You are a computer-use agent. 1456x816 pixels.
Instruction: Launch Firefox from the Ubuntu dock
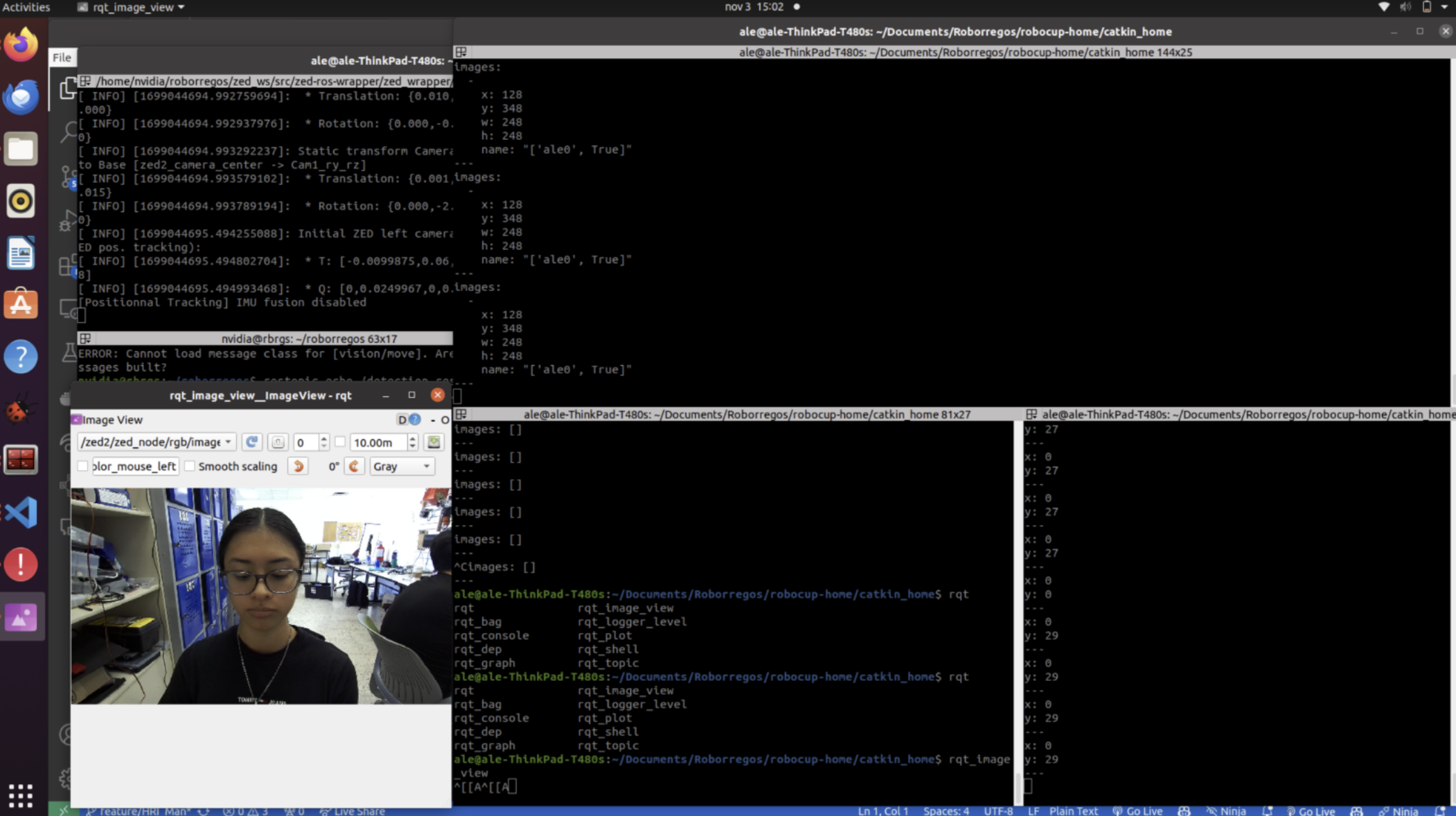pyautogui.click(x=21, y=44)
